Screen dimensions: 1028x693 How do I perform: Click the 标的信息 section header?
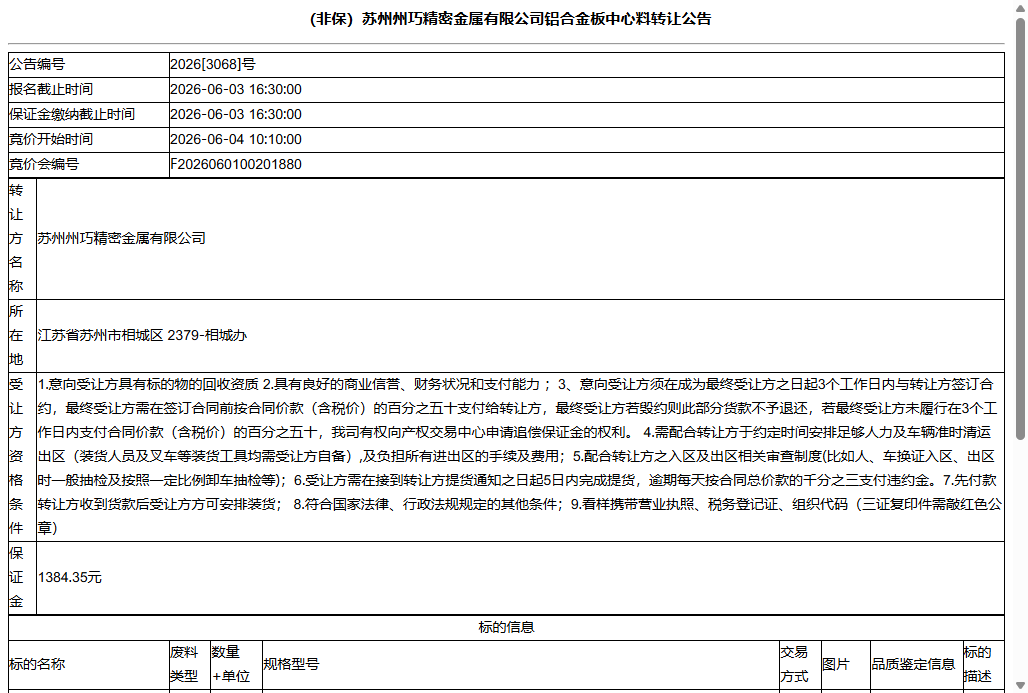click(506, 627)
